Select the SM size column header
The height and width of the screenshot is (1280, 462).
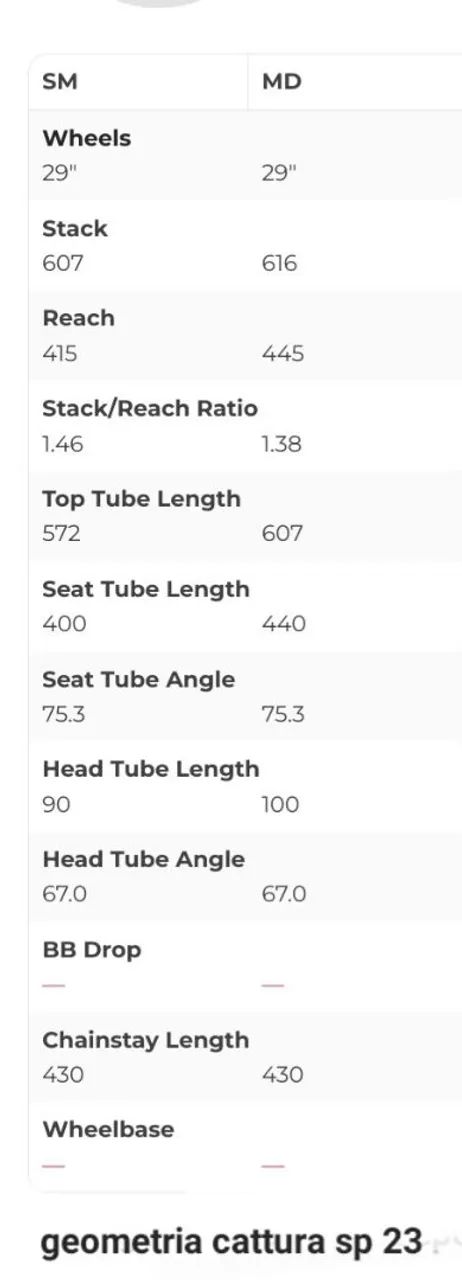pyautogui.click(x=60, y=82)
